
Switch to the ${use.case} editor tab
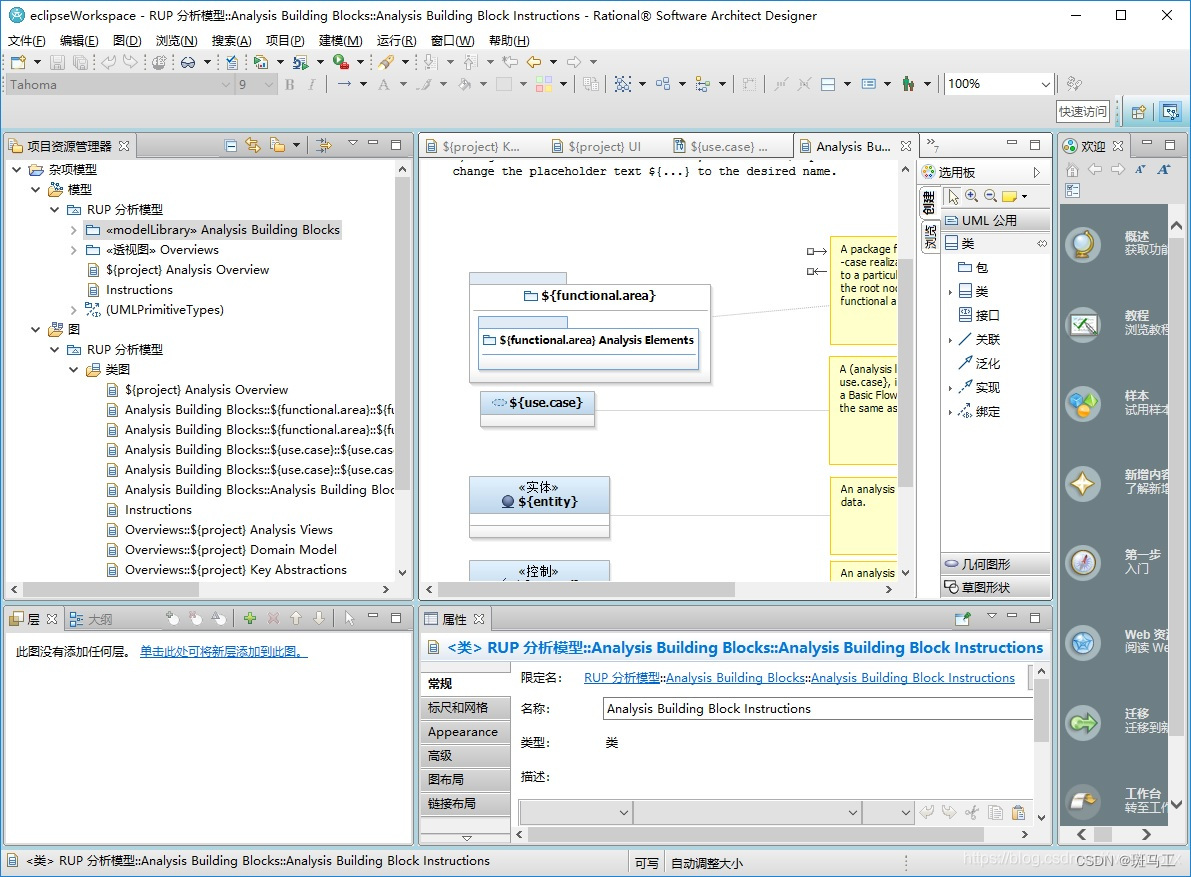[728, 147]
